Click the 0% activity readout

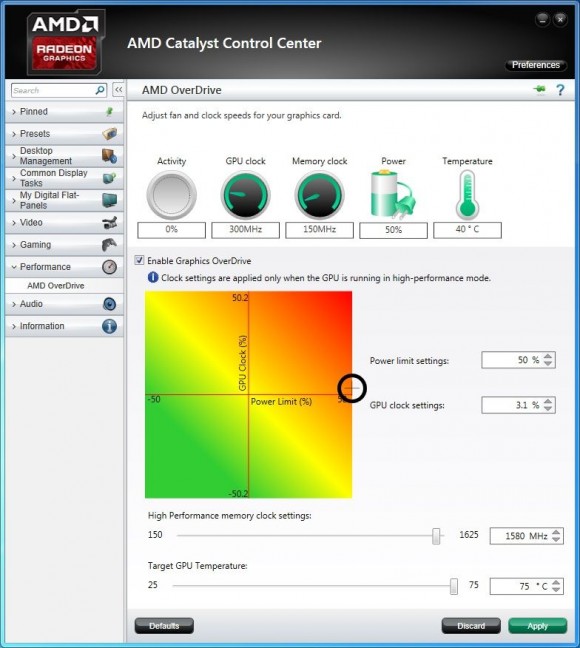(x=171, y=230)
